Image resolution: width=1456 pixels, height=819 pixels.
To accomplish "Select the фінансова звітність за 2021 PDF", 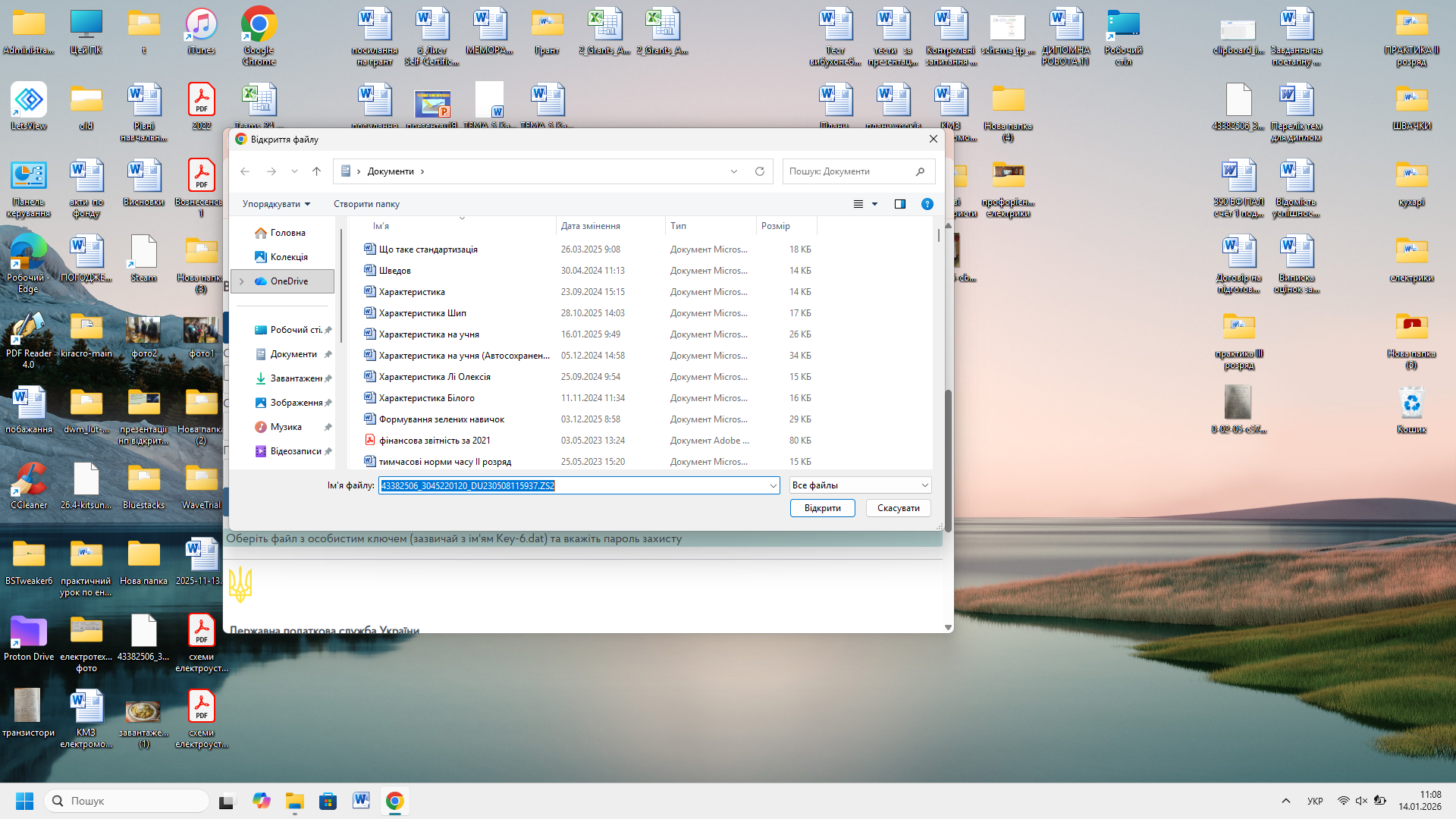I will pos(435,440).
